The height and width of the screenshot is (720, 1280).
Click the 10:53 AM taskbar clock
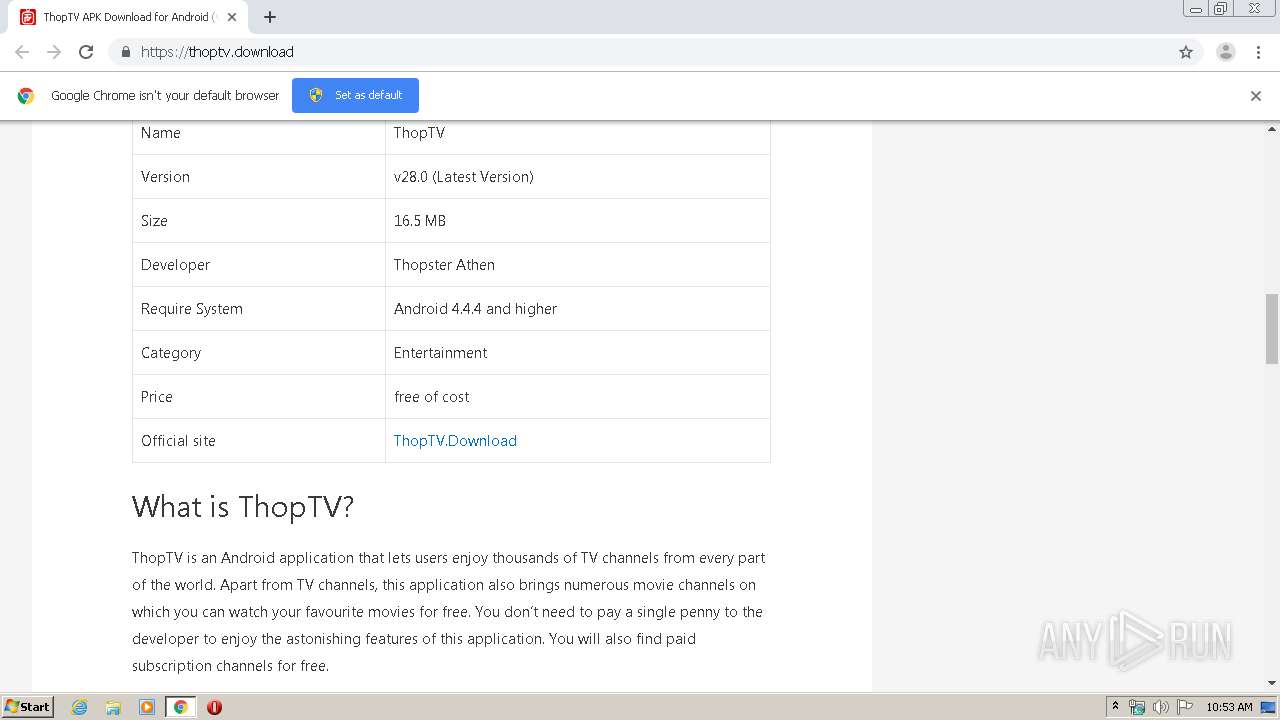tap(1229, 707)
